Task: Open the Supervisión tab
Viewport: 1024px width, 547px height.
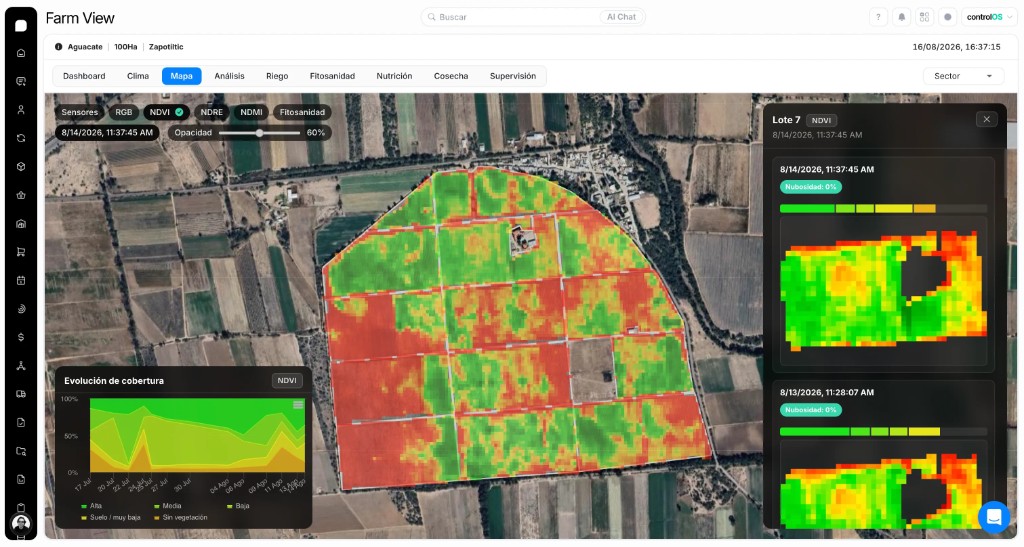Action: pyautogui.click(x=513, y=76)
